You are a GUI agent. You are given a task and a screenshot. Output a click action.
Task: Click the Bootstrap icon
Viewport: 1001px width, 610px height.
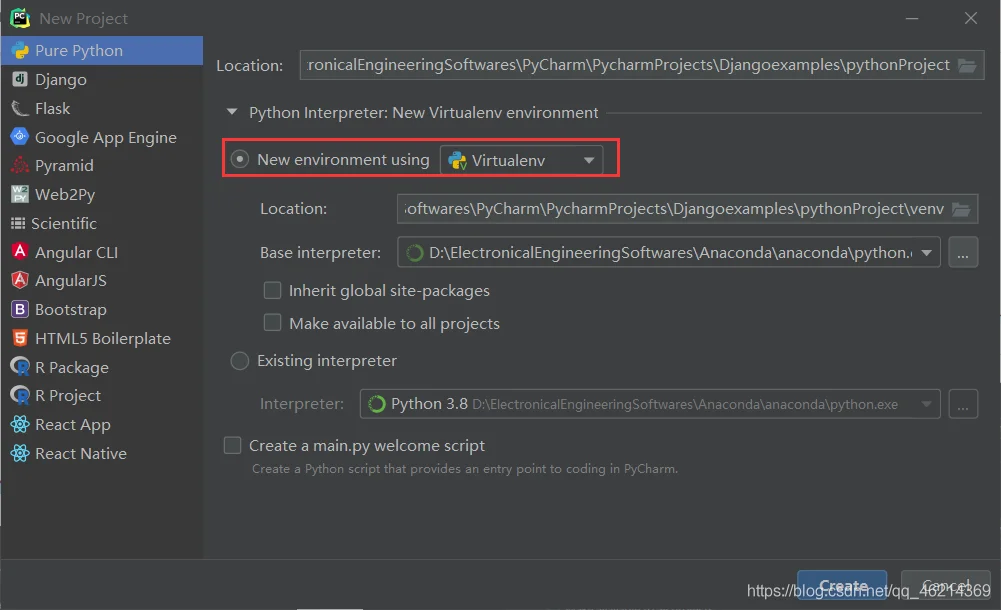click(x=20, y=309)
